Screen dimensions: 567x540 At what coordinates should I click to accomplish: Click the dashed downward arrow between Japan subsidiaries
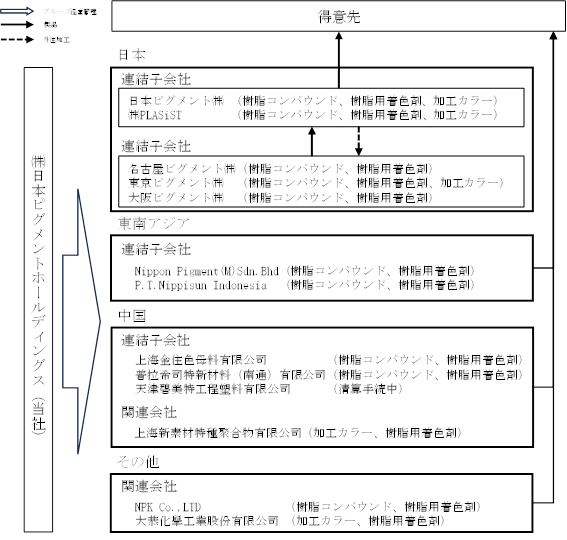358,141
